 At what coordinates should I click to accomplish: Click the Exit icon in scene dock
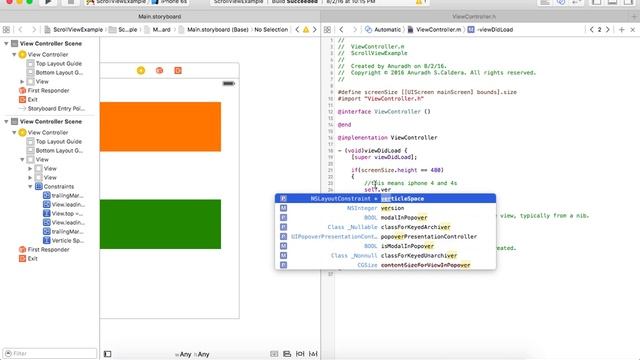point(178,71)
